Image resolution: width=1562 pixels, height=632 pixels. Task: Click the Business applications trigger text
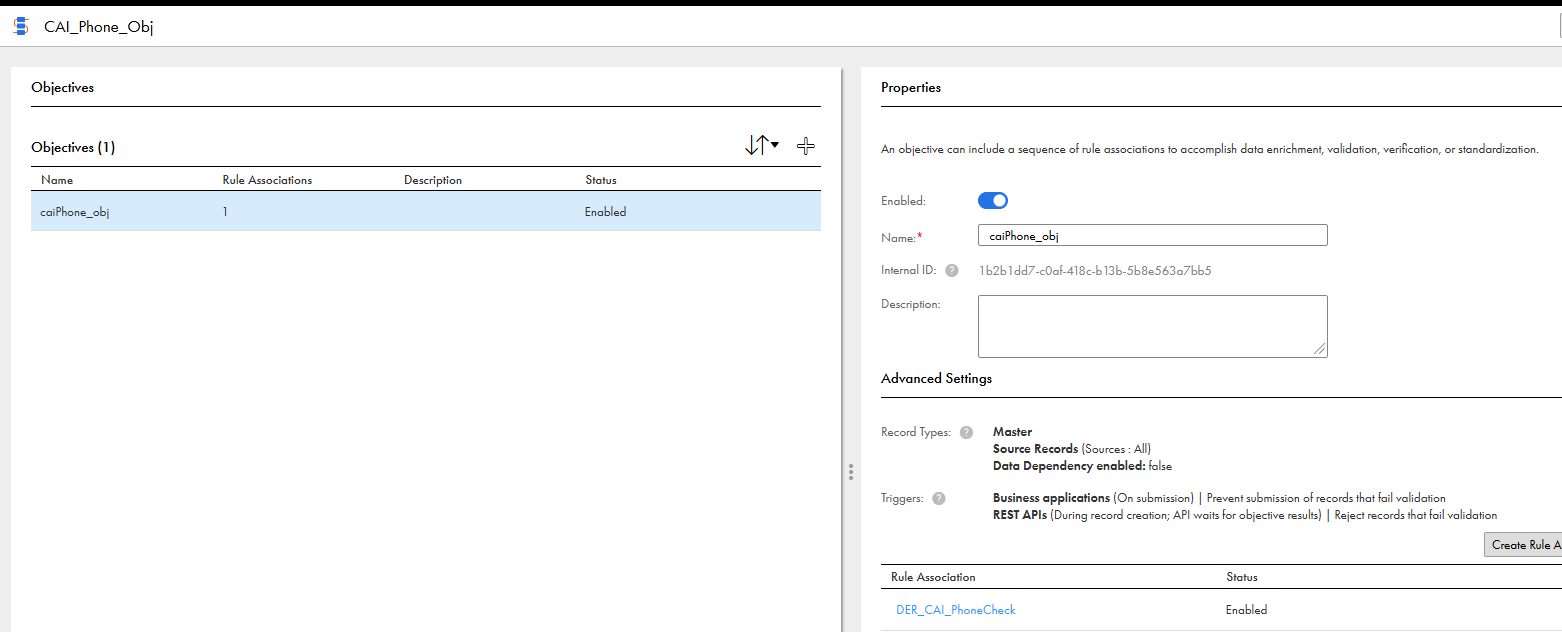pyautogui.click(x=1051, y=498)
